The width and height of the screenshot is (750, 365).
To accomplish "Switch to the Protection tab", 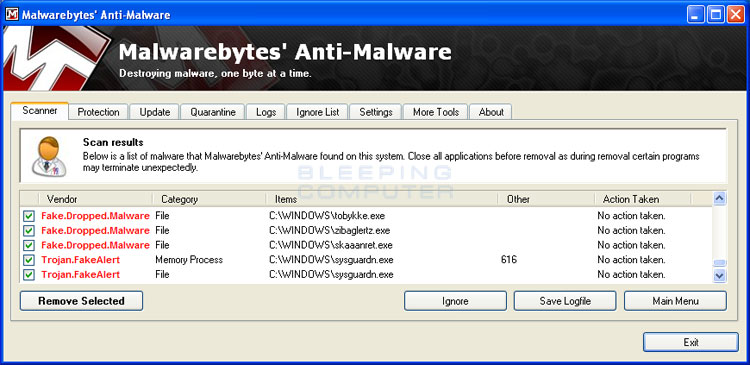I will (x=99, y=112).
